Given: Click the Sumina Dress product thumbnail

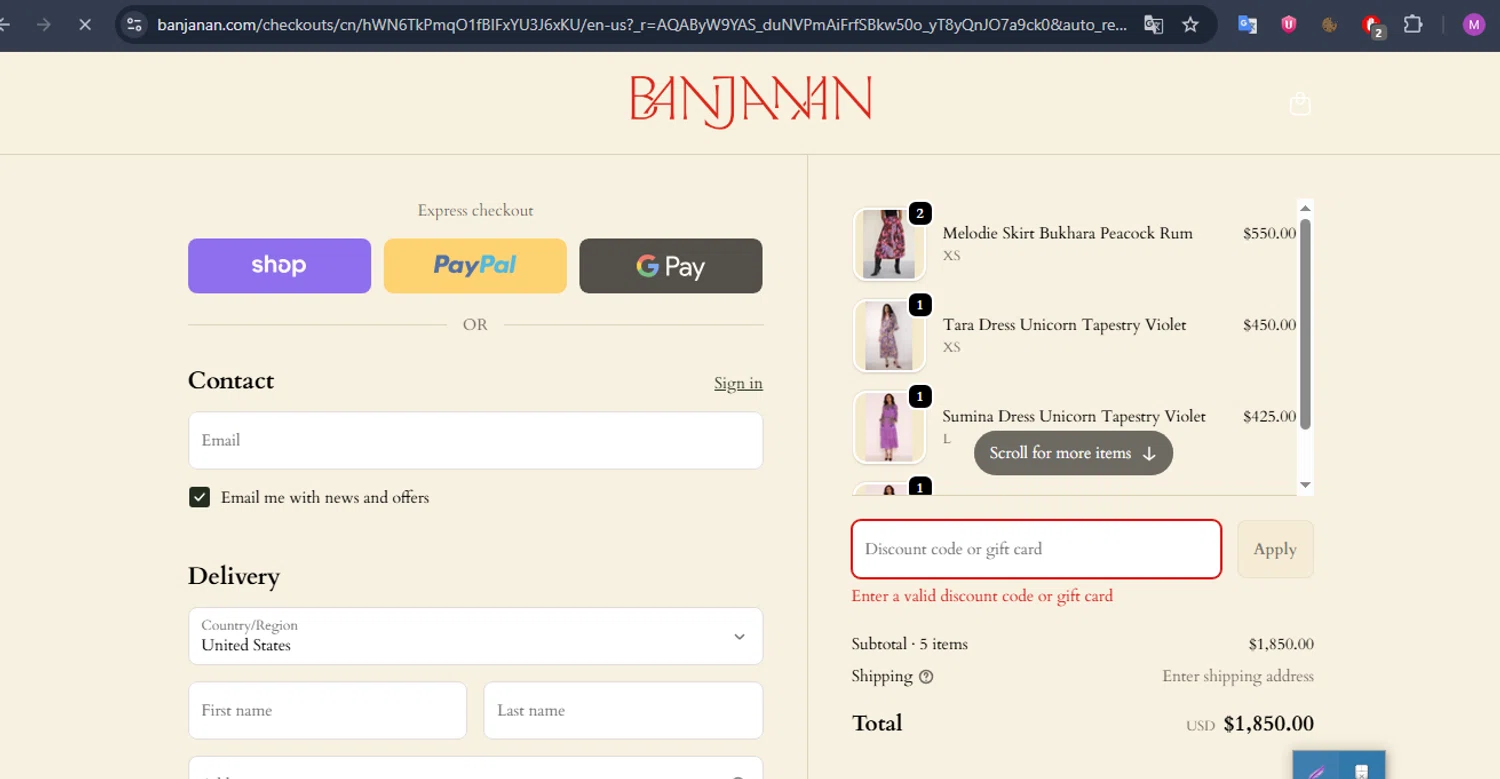Looking at the screenshot, I should click(889, 427).
